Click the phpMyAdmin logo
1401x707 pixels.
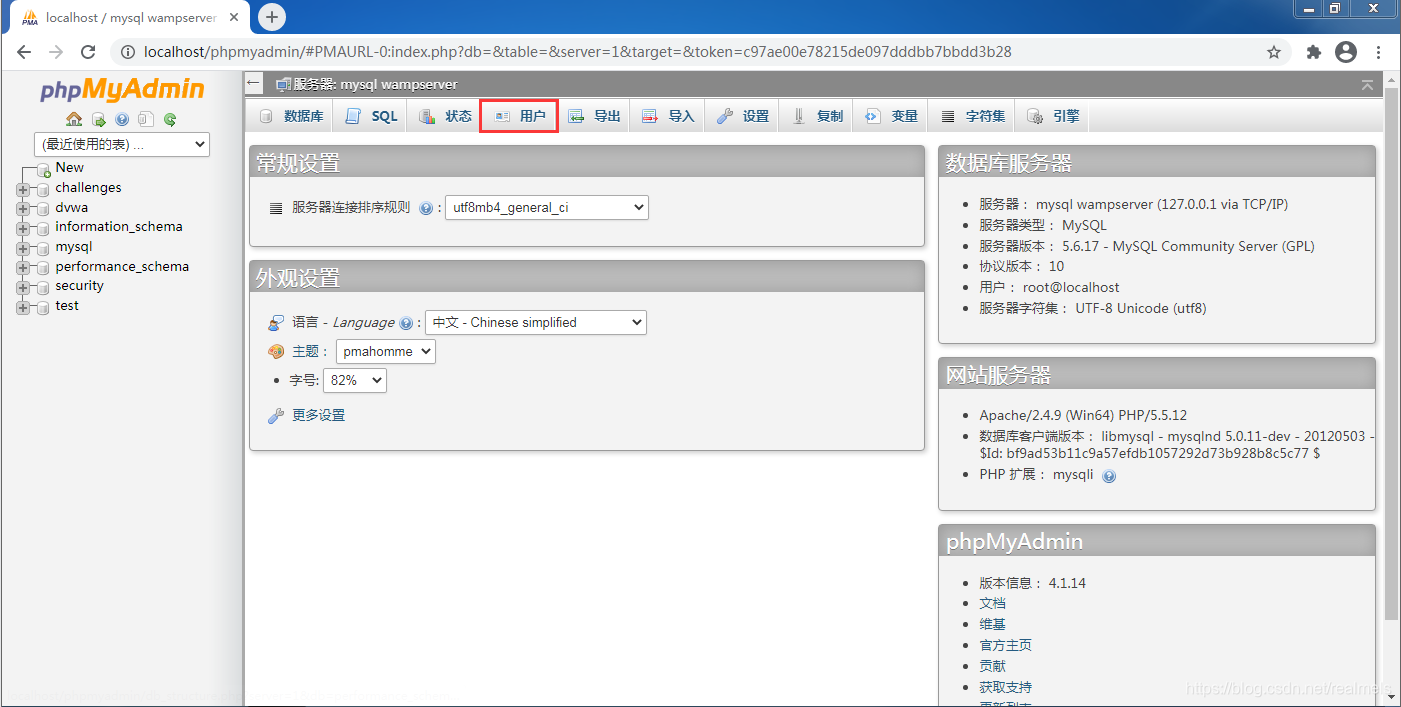click(122, 90)
